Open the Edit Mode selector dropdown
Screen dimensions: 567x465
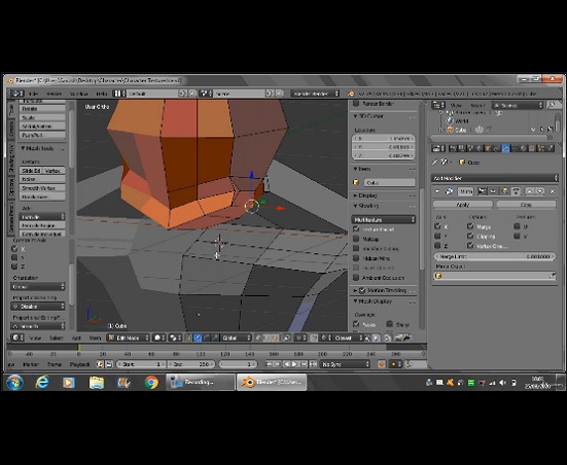click(128, 338)
